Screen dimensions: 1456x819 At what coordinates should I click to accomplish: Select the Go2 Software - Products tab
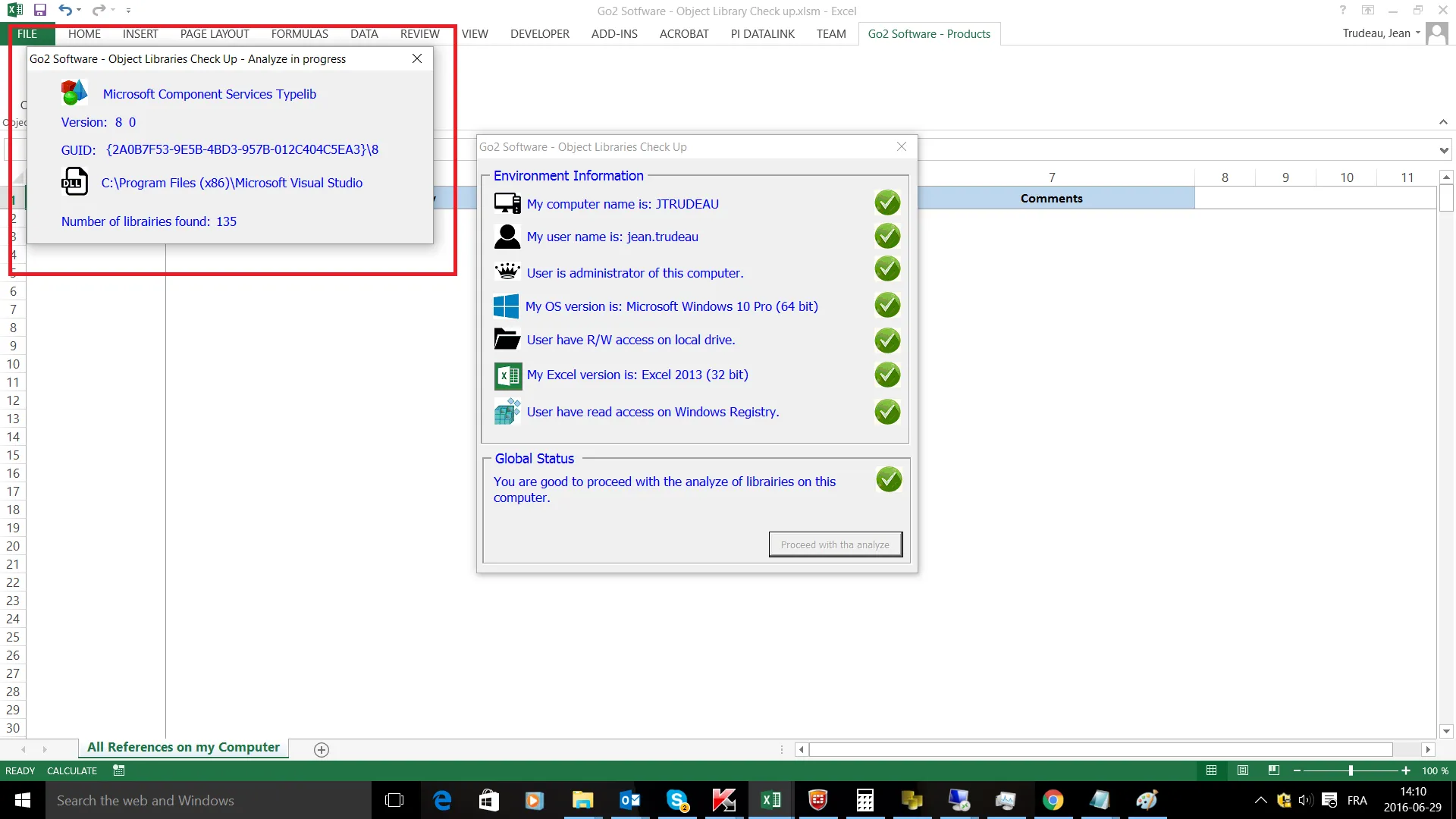pos(928,34)
